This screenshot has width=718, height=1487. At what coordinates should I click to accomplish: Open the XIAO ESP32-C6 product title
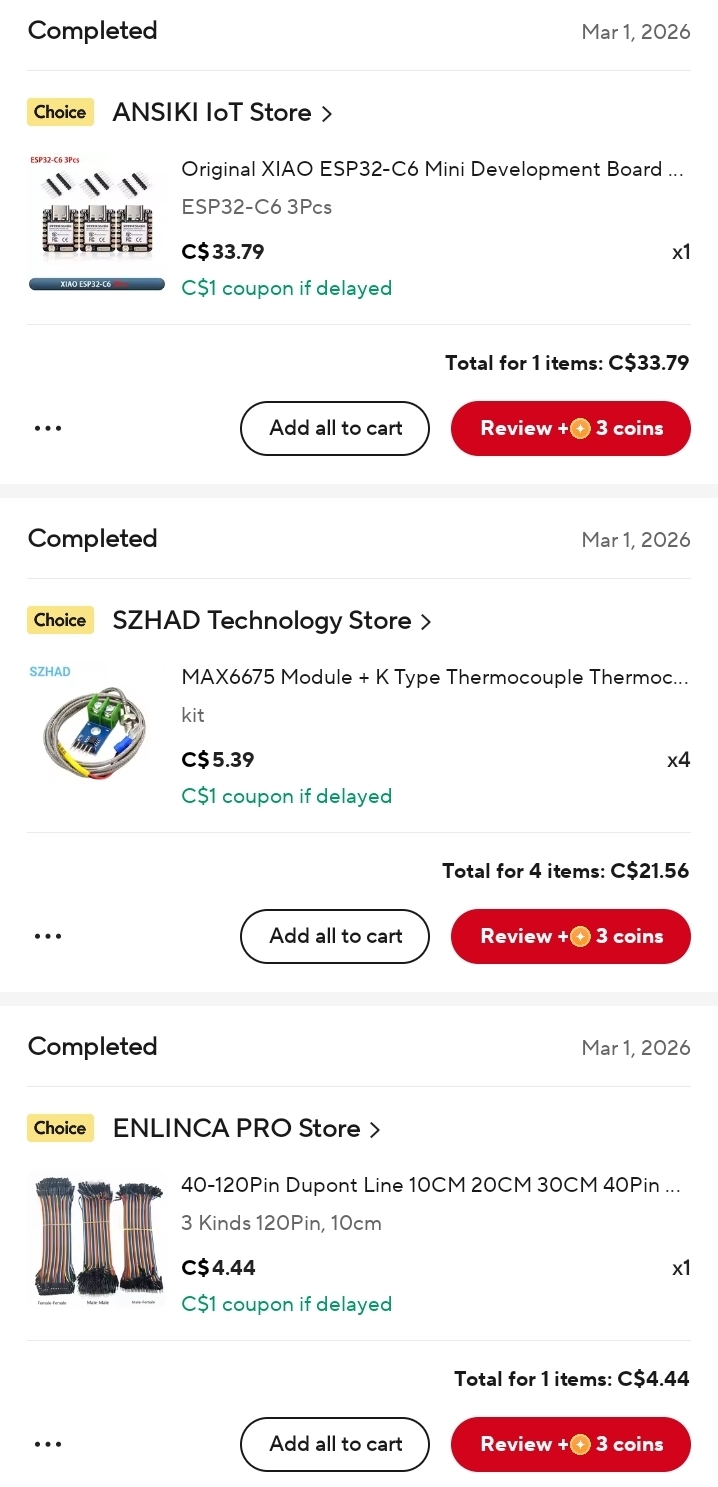click(433, 169)
